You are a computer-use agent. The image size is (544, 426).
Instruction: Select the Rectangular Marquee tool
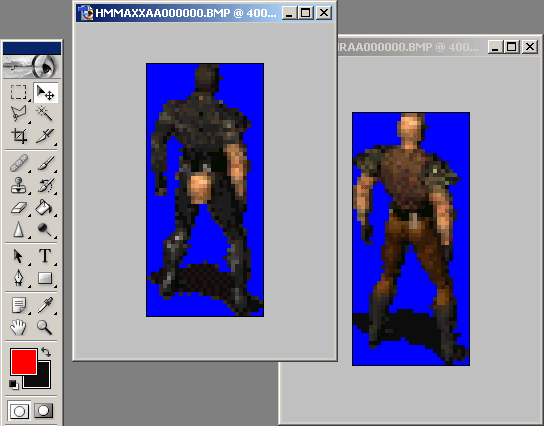18,93
